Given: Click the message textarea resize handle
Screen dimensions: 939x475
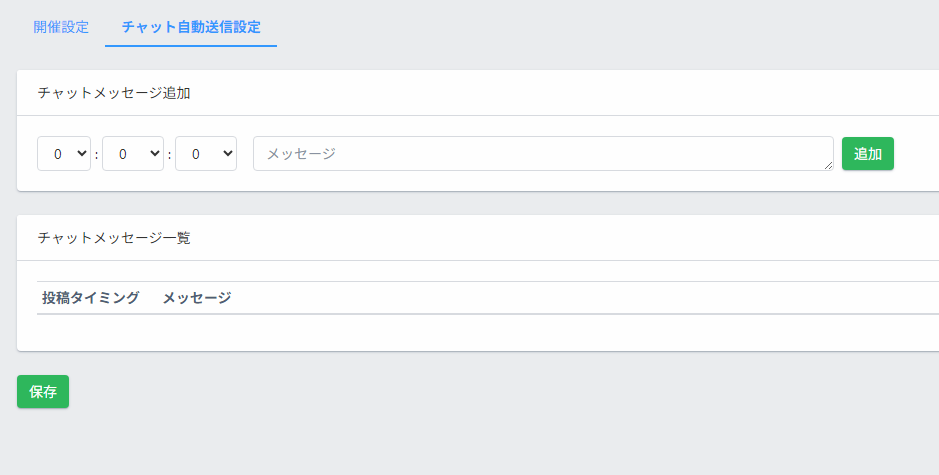Looking at the screenshot, I should (829, 166).
